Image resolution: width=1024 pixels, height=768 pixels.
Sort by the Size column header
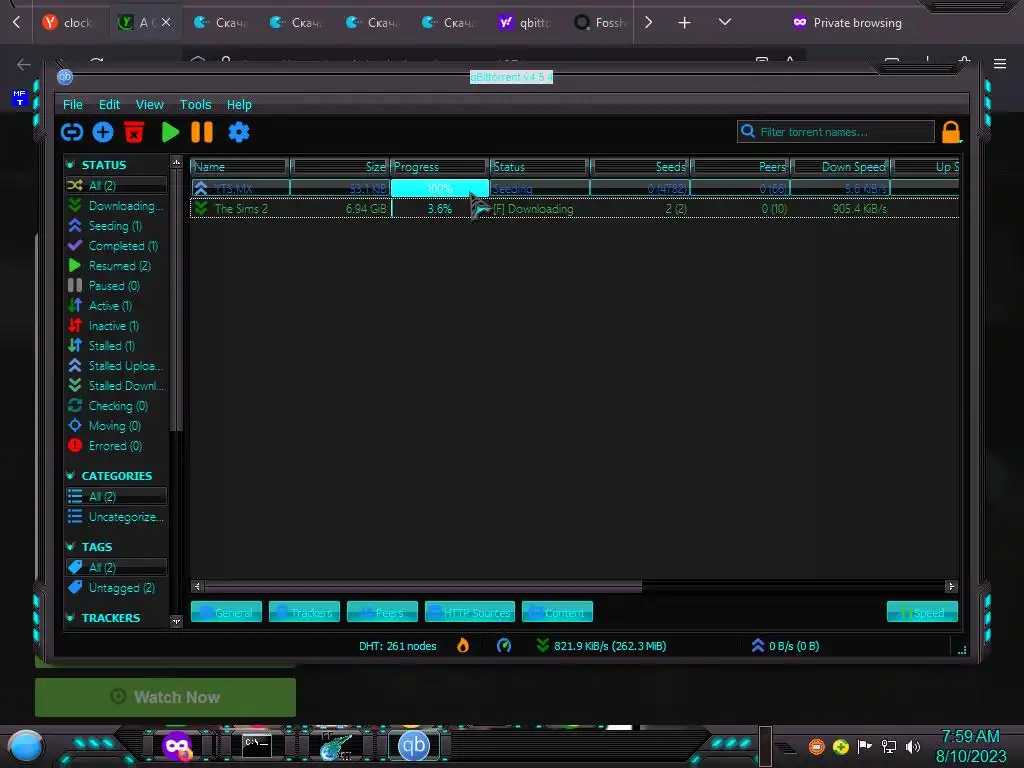340,167
